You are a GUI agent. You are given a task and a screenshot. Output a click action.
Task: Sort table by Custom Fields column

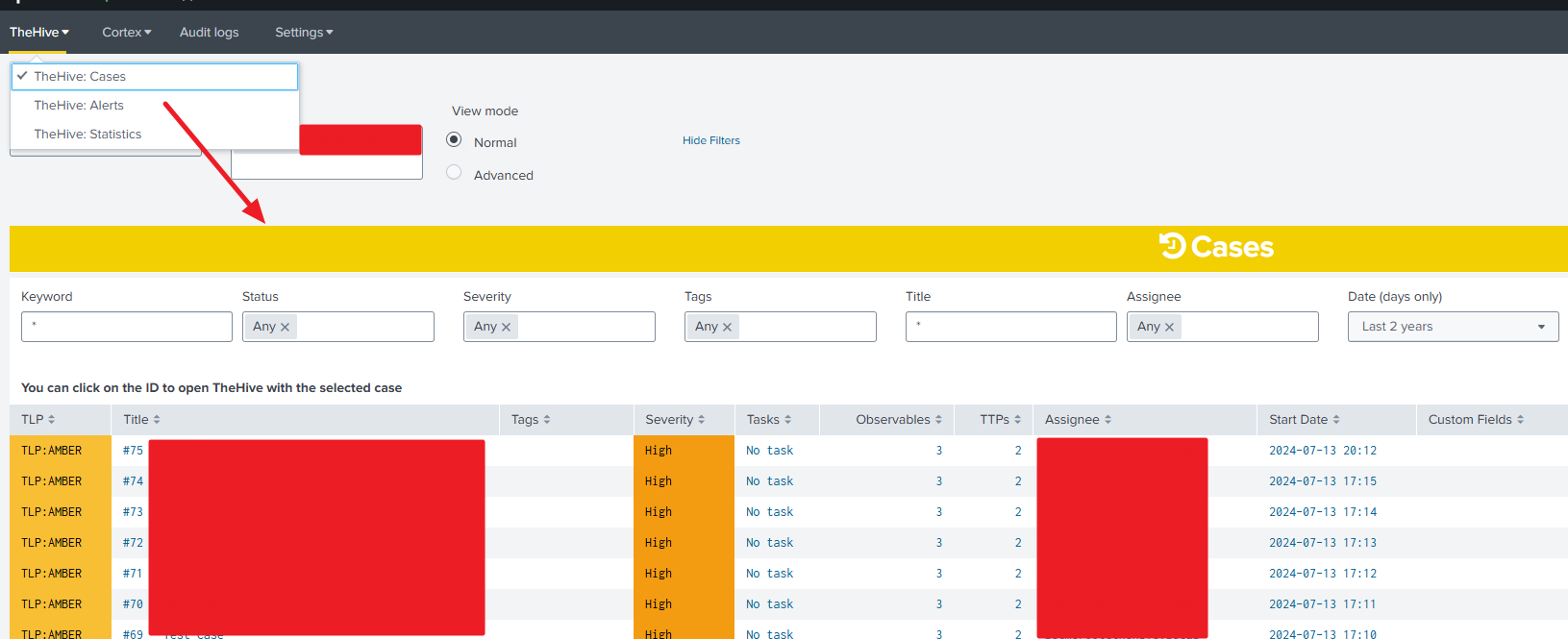tap(1476, 420)
